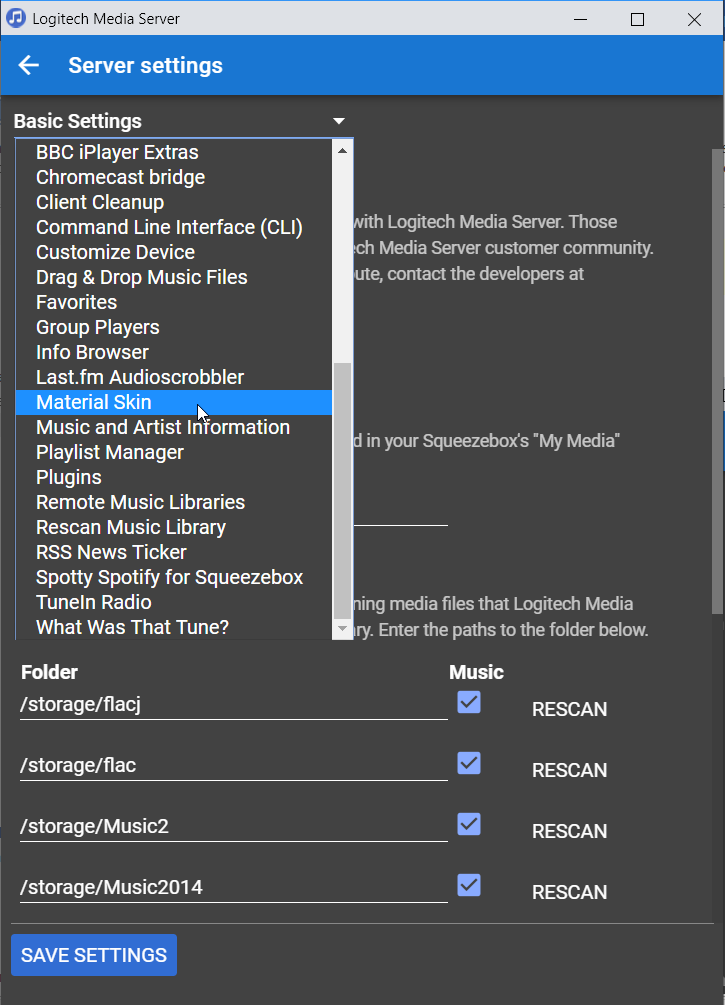The height and width of the screenshot is (1005, 725).
Task: Click the Logitech Media Server app icon
Action: (x=16, y=19)
